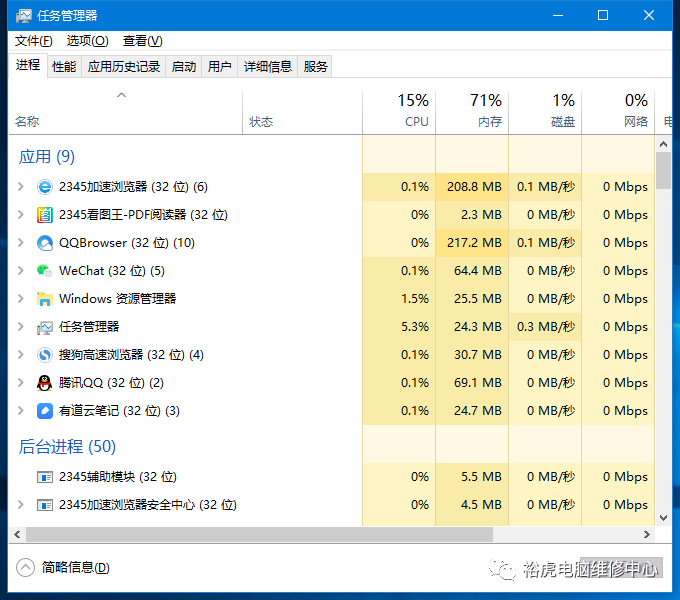680x600 pixels.
Task: Expand the QQBrowser process group
Action: (20, 243)
